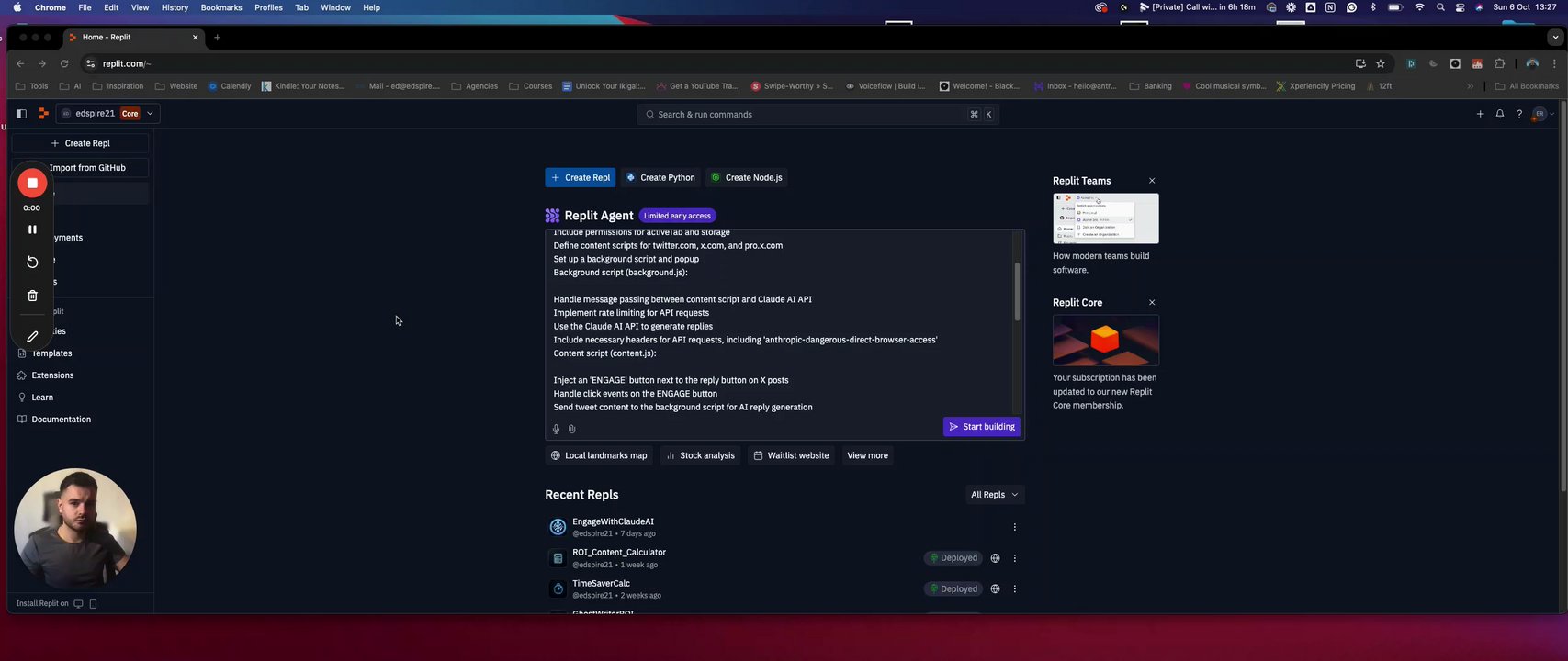1568x661 pixels.
Task: Click the blue Create Repl button
Action: (581, 178)
